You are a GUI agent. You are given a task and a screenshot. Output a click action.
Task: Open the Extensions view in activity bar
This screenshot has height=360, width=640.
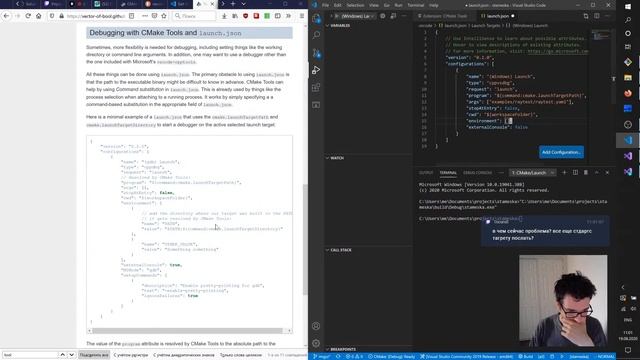click(316, 88)
